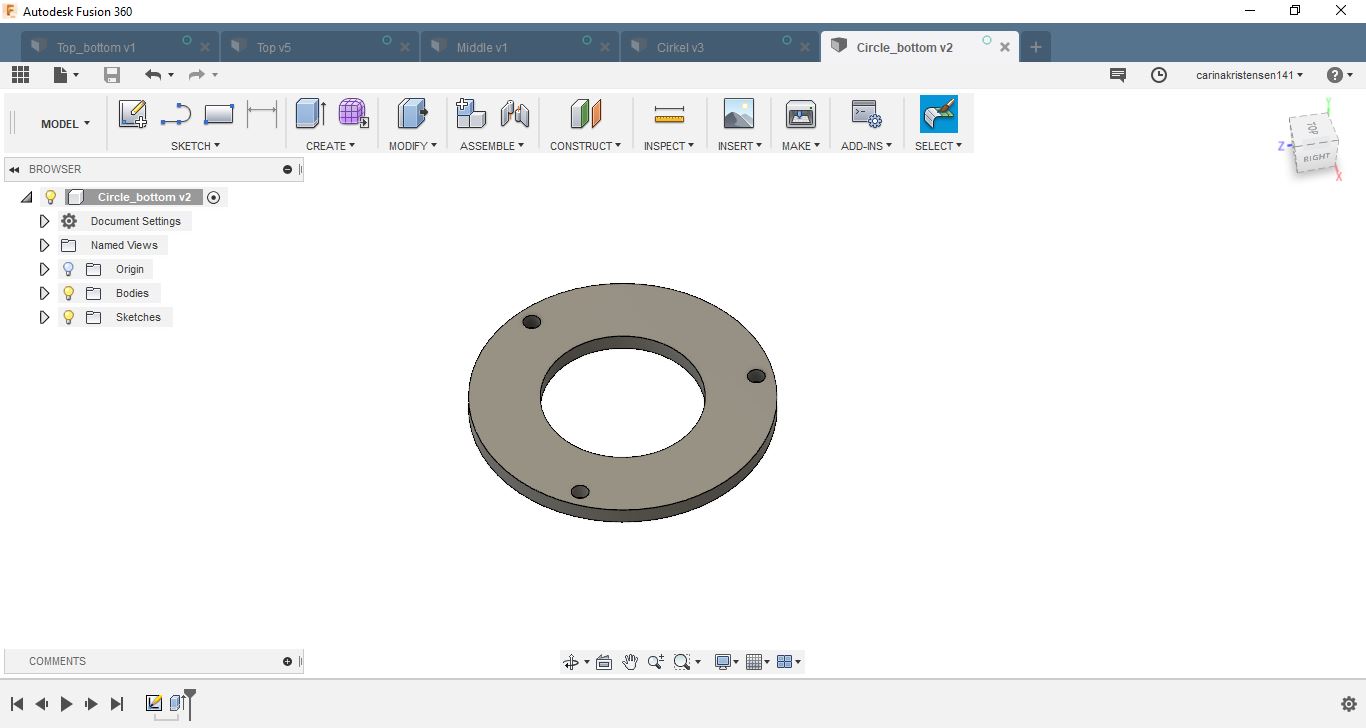Collapse the Circle_bottom v2 root node
1366x728 pixels.
27,197
